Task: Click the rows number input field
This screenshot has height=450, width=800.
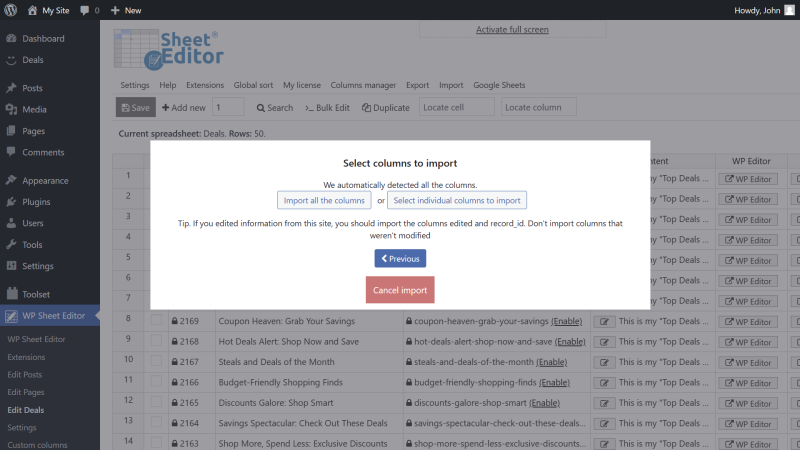Action: 228,108
